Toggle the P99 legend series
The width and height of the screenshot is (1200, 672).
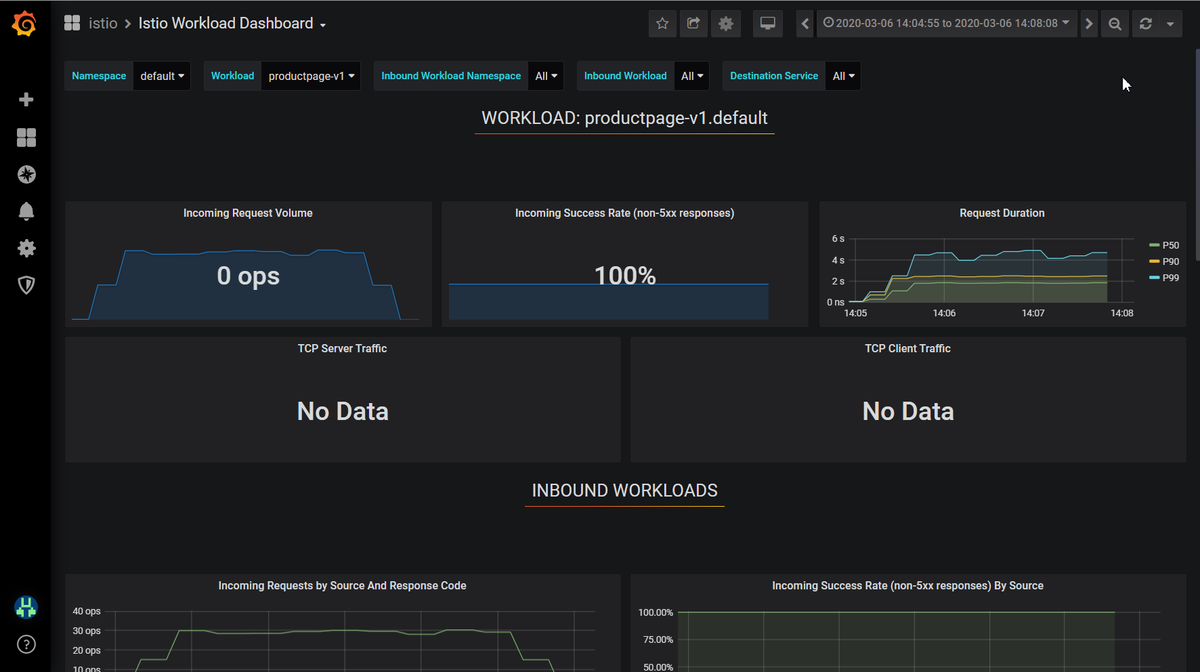point(1164,277)
